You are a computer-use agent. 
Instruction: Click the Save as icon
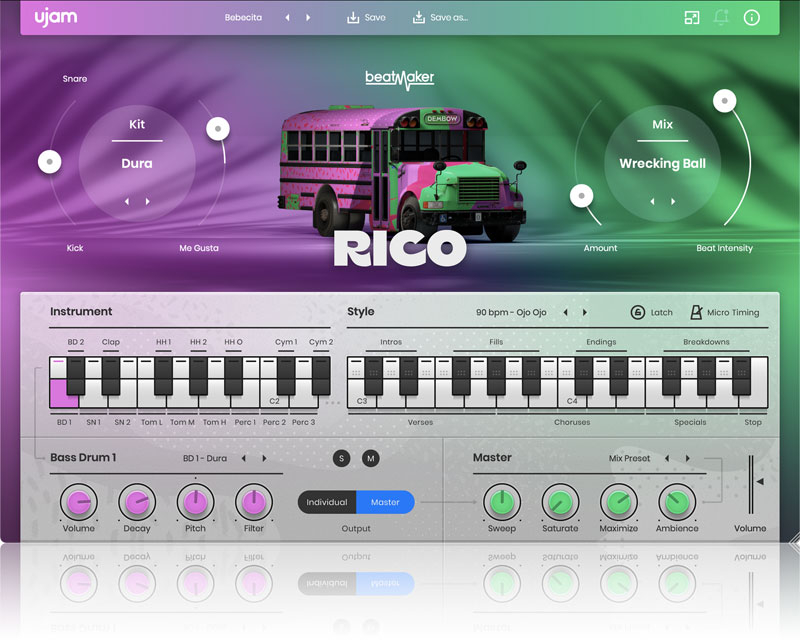[x=418, y=18]
